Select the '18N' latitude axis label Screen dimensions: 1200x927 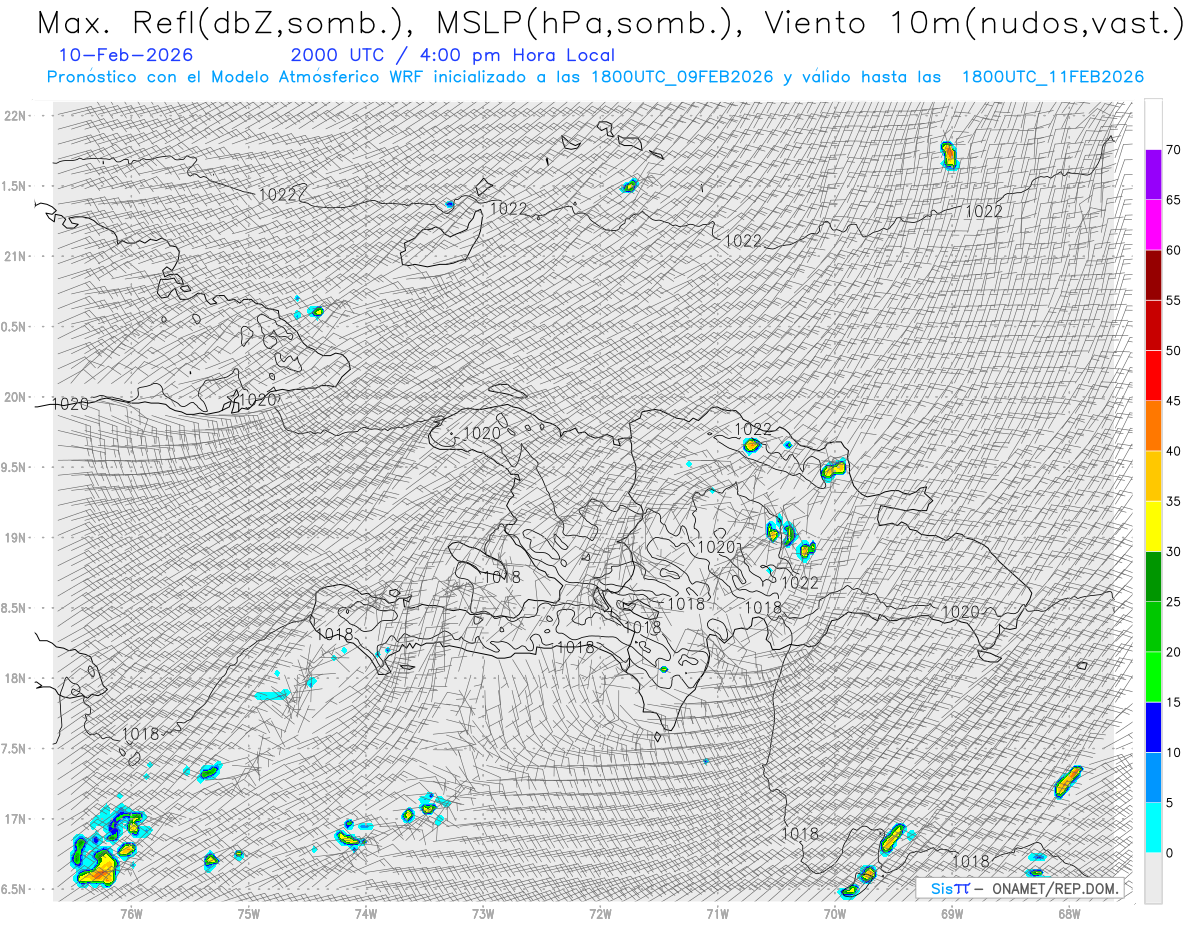point(15,678)
